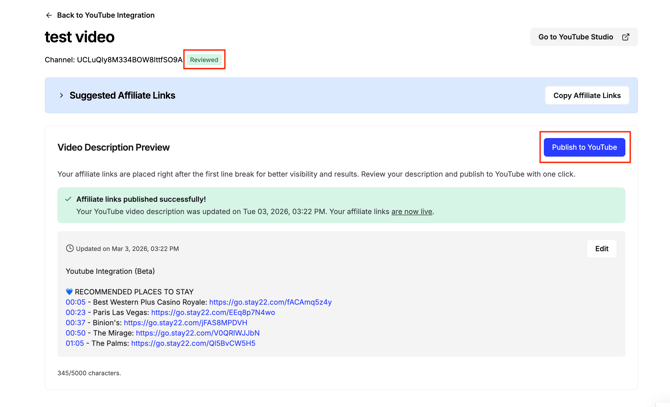This screenshot has height=407, width=670.
Task: Click the back arrow icon
Action: [x=49, y=16]
